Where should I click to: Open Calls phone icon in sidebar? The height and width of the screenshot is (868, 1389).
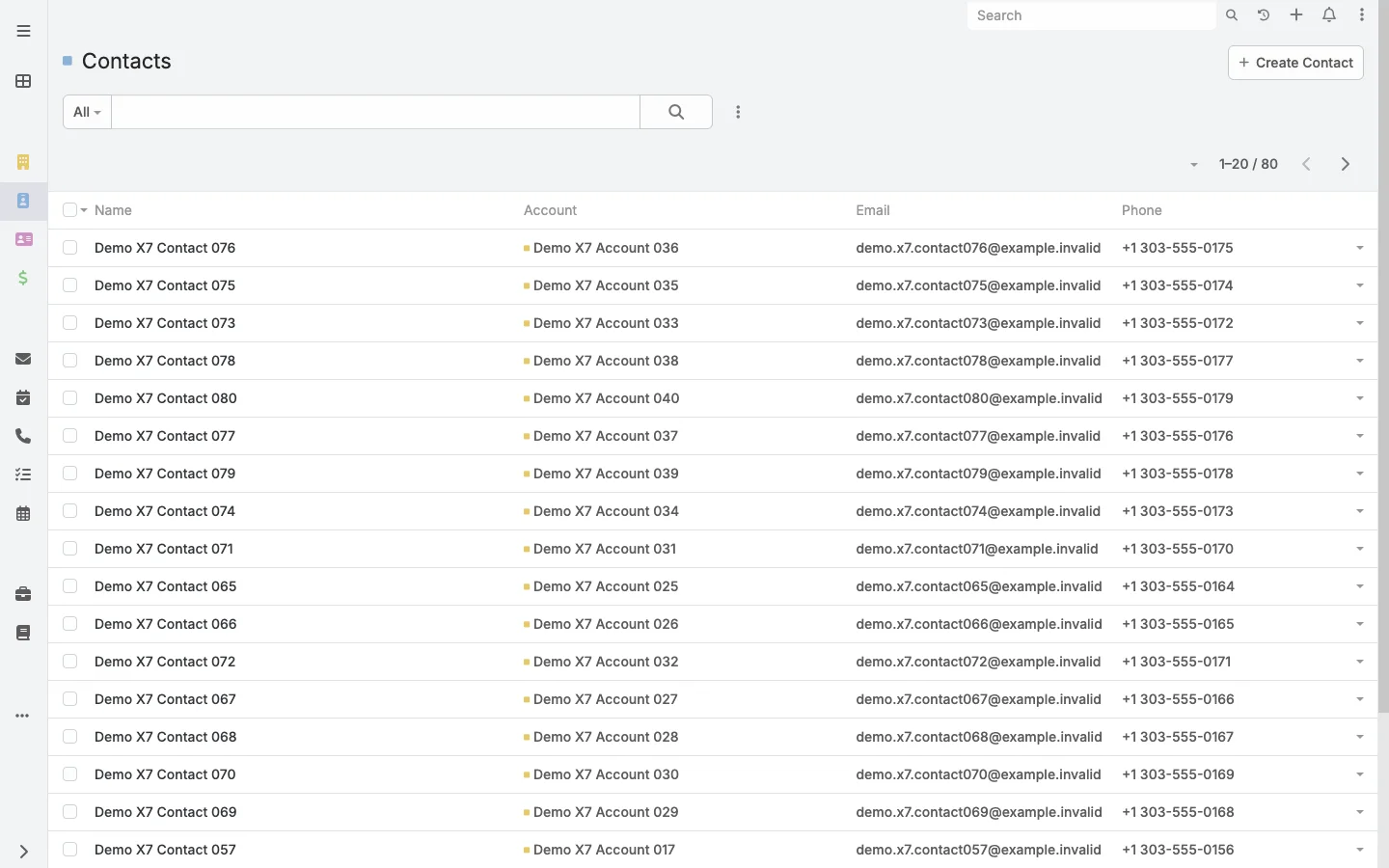click(x=23, y=436)
